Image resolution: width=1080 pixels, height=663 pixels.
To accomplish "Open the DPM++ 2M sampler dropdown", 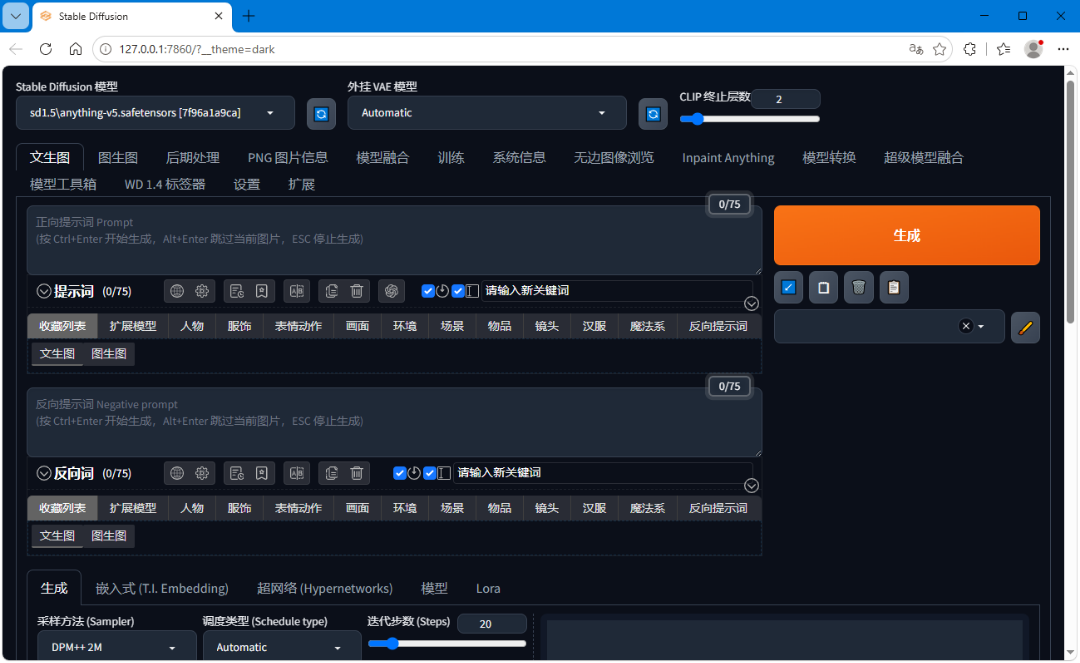I will coord(116,647).
